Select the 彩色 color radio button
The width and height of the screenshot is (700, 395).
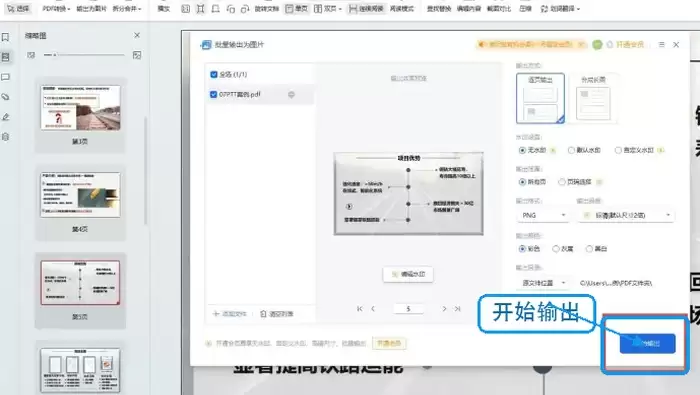[522, 249]
